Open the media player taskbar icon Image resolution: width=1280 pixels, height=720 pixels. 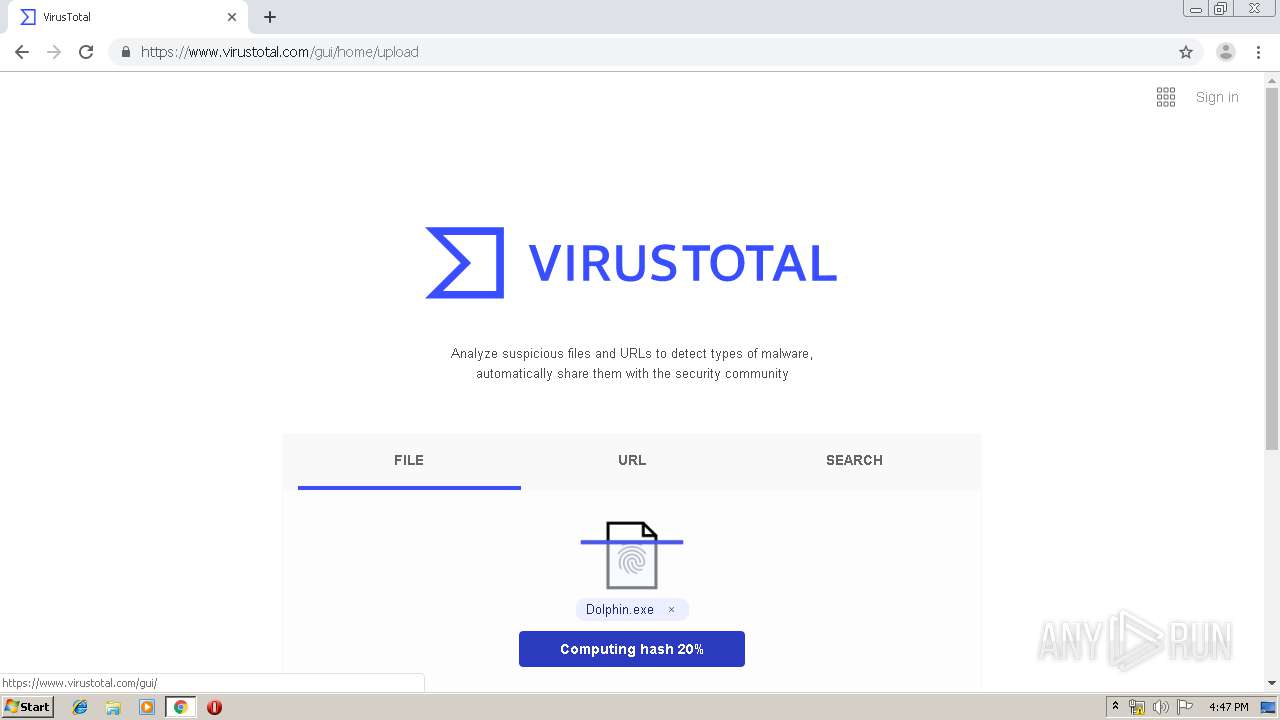click(x=147, y=707)
